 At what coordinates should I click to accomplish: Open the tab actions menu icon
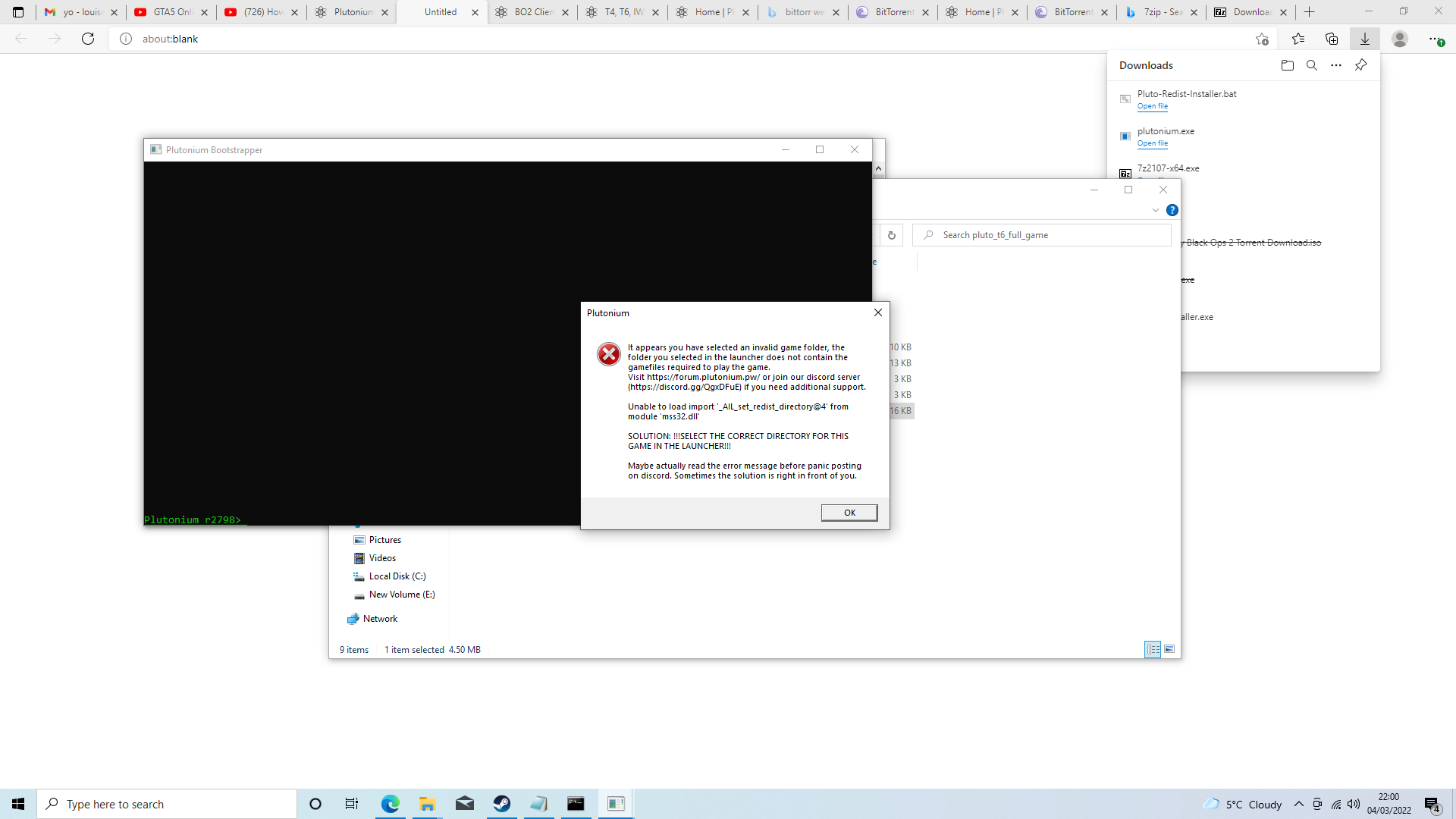coord(18,12)
